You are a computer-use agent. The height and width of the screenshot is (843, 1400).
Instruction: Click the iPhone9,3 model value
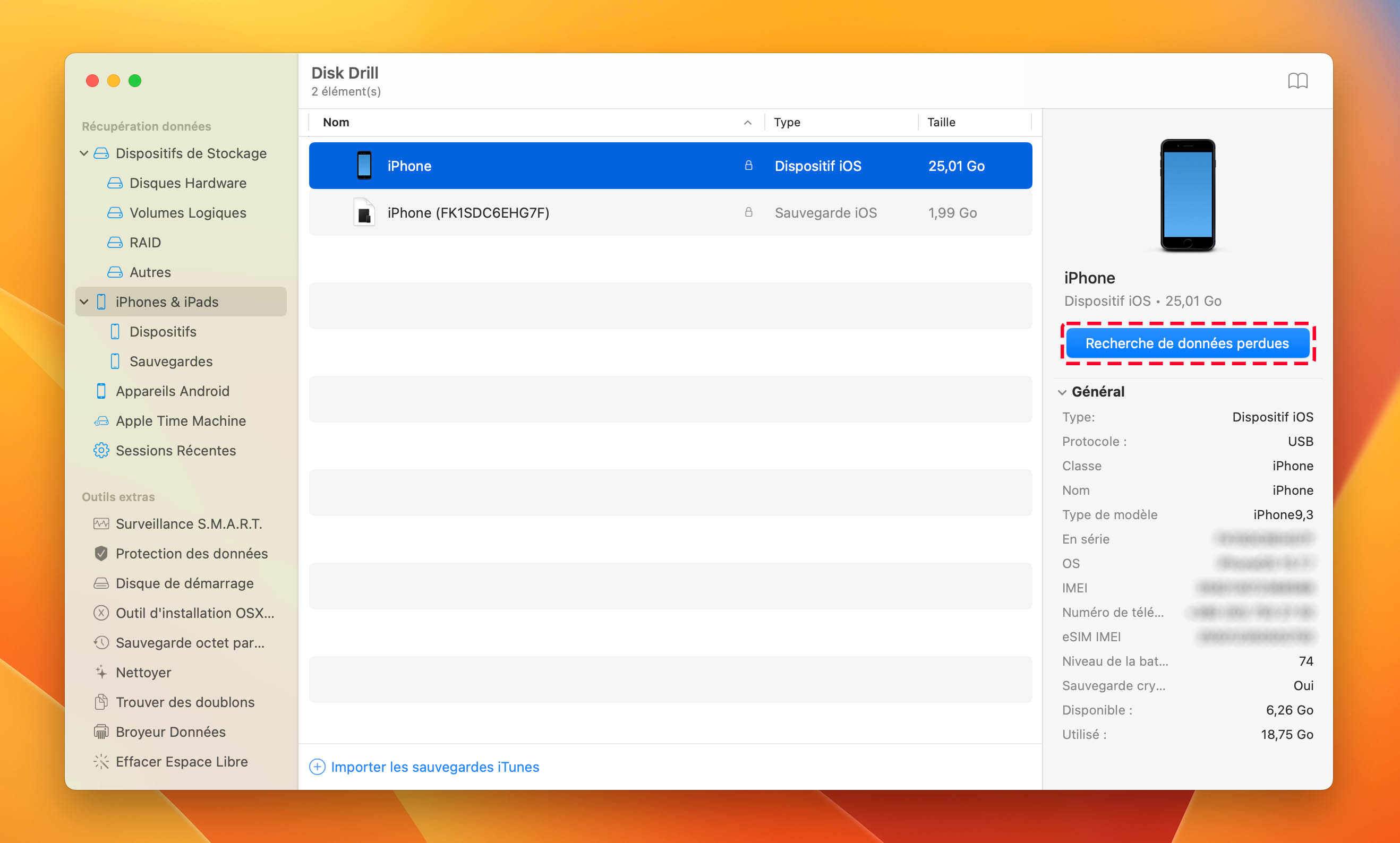pyautogui.click(x=1283, y=514)
